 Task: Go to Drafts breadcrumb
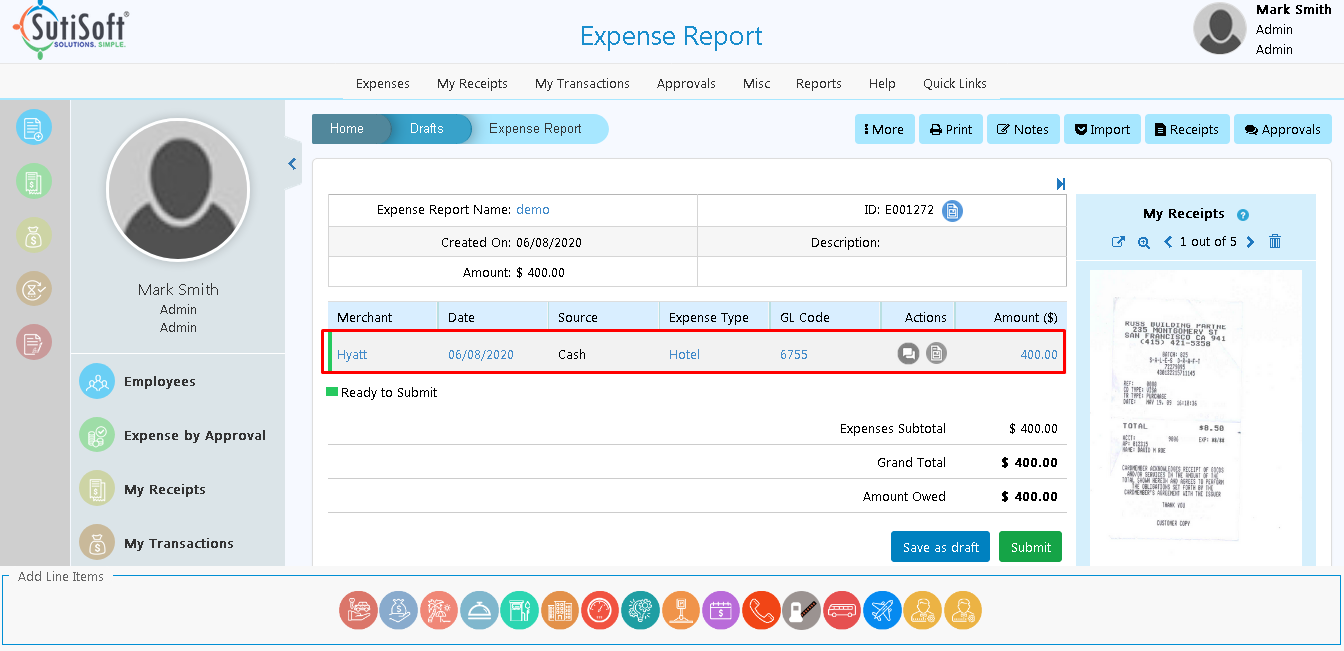[427, 129]
